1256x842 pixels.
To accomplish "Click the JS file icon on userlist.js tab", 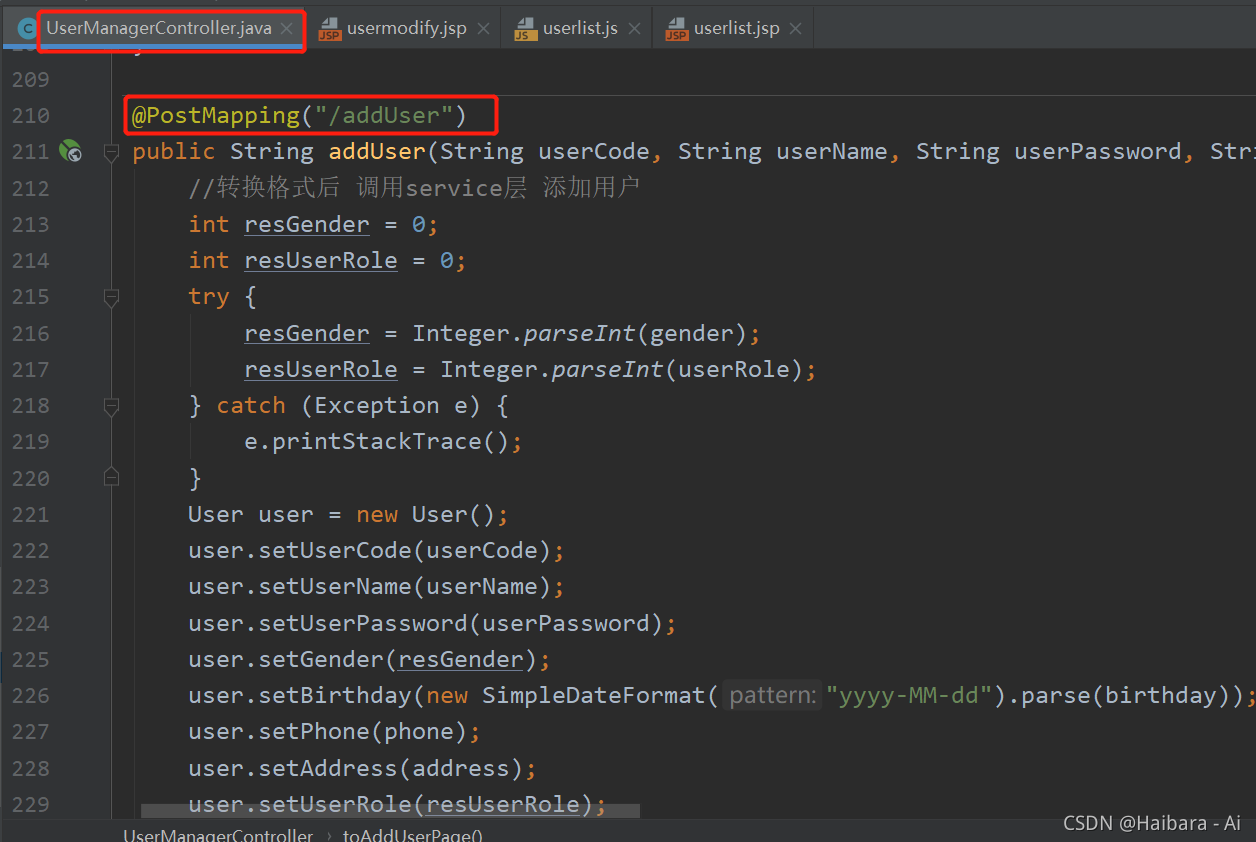I will (525, 29).
